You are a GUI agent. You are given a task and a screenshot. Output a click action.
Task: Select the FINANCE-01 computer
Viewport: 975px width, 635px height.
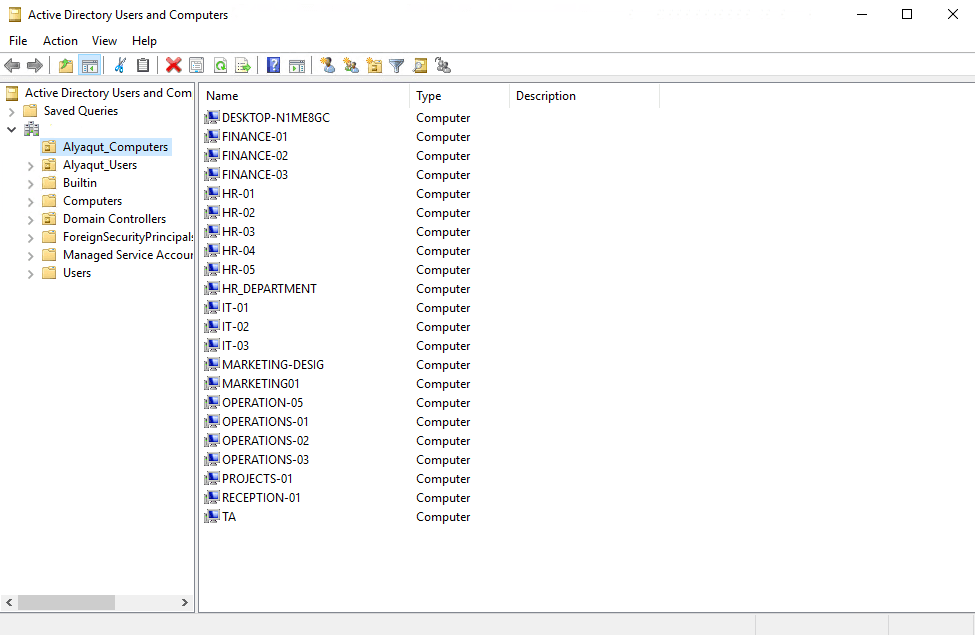click(254, 136)
